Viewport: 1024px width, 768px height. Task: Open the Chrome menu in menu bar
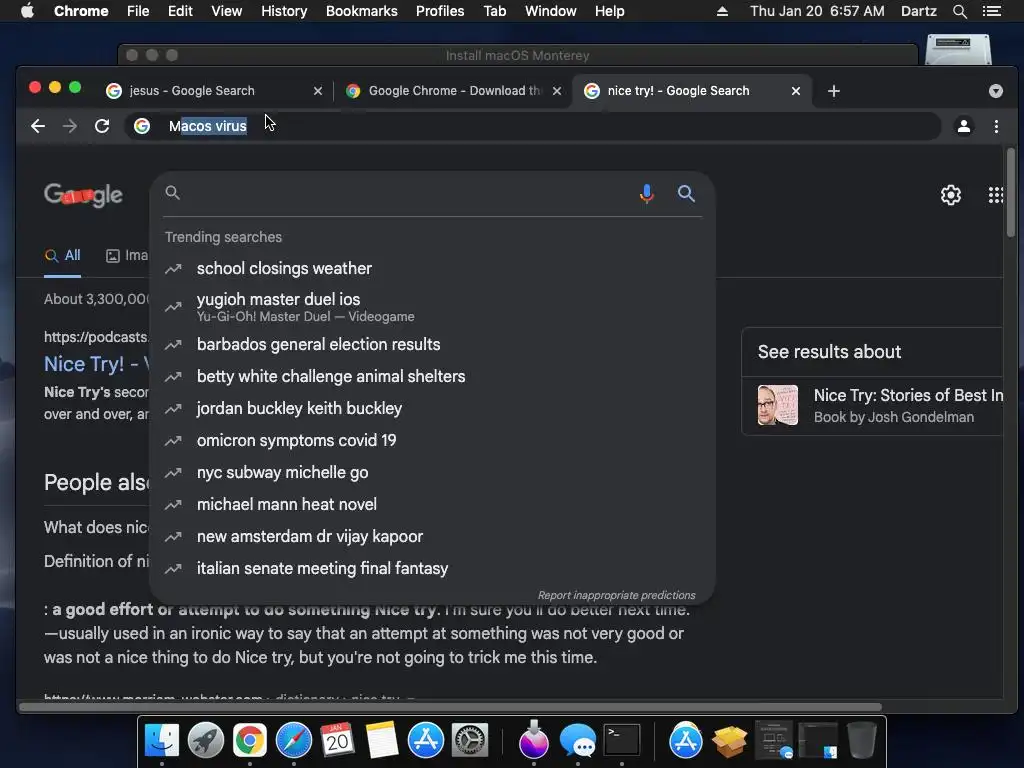pyautogui.click(x=81, y=11)
